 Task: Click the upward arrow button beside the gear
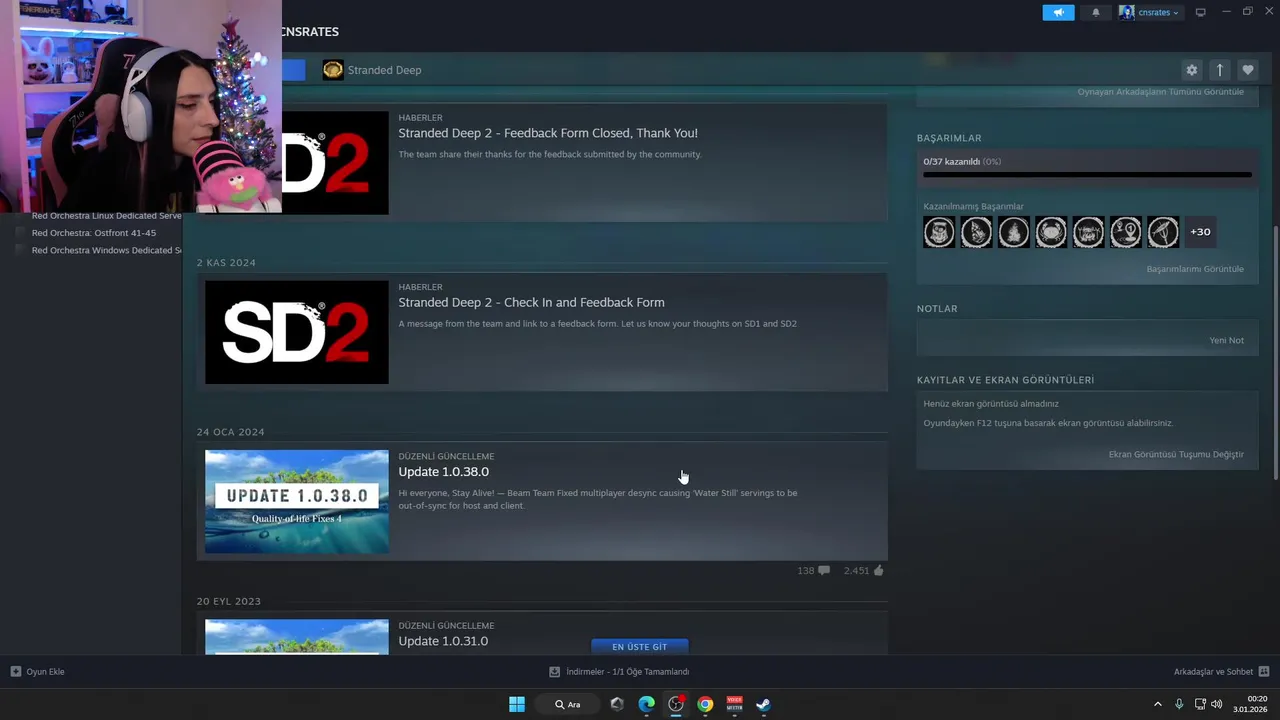click(x=1219, y=70)
